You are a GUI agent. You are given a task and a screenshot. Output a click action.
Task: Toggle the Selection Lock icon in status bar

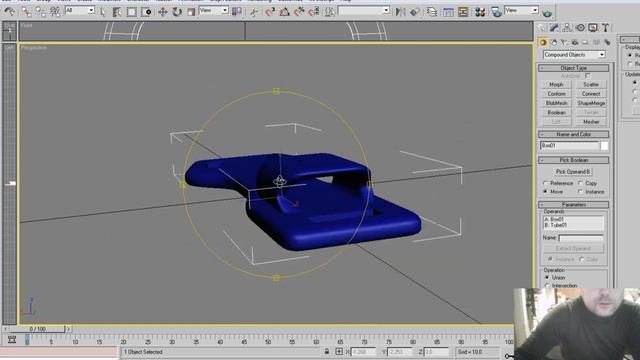(327, 351)
